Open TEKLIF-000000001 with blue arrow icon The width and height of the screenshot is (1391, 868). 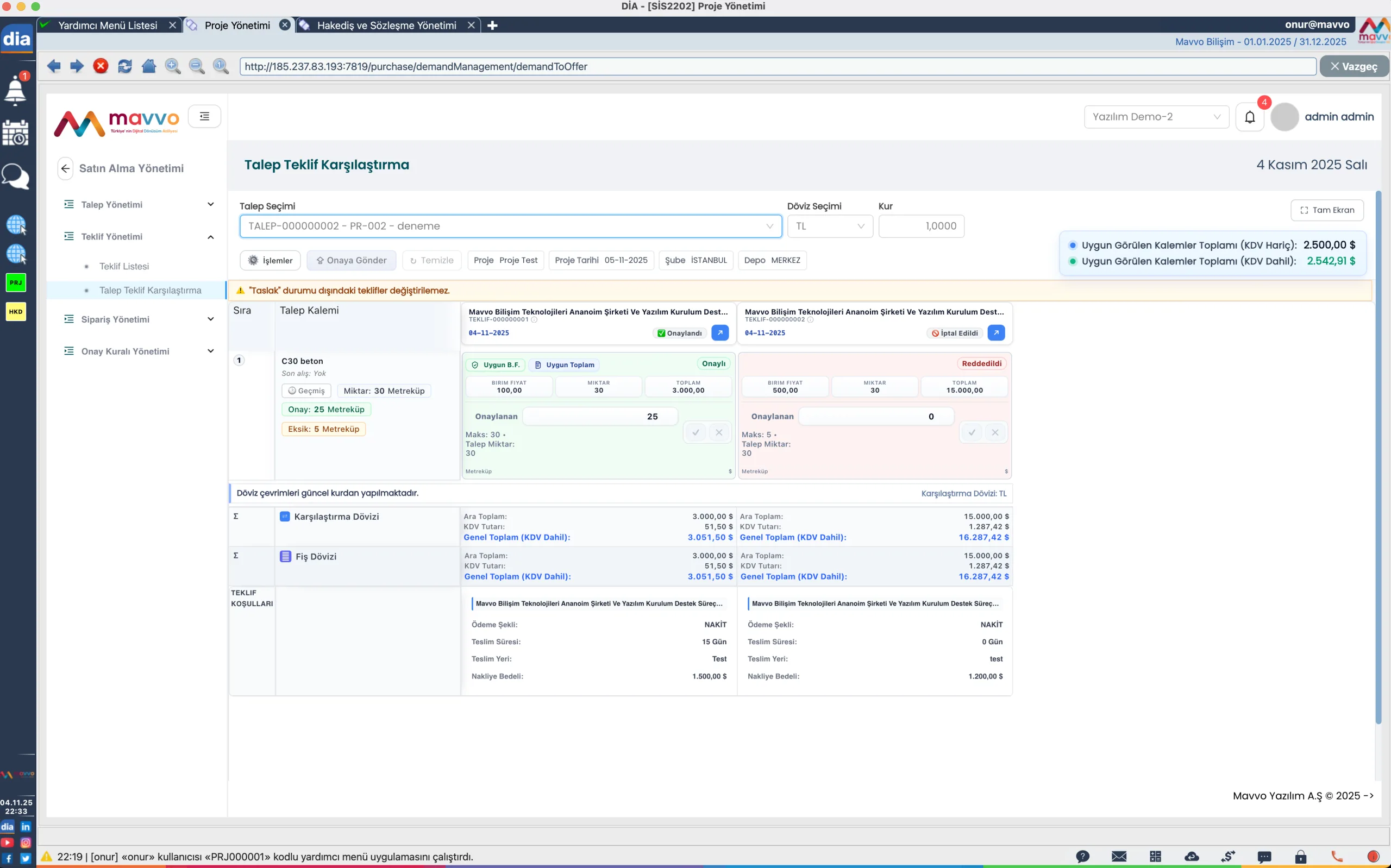[x=720, y=333]
